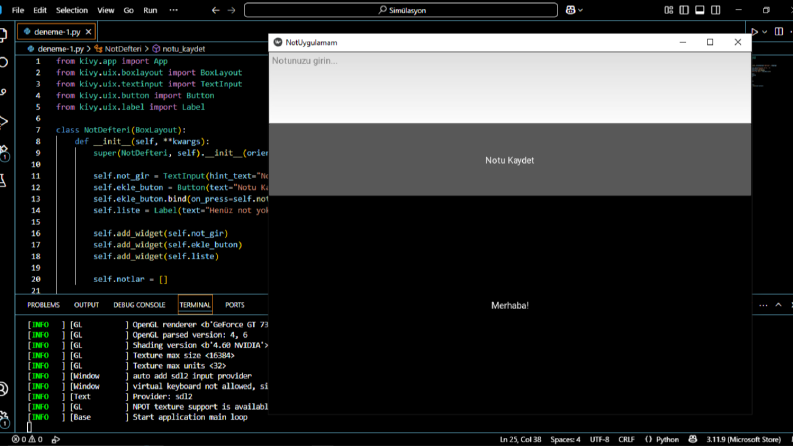Viewport: 793px width, 446px height.
Task: Close the deneme-1.py editor tab
Action: tap(89, 32)
